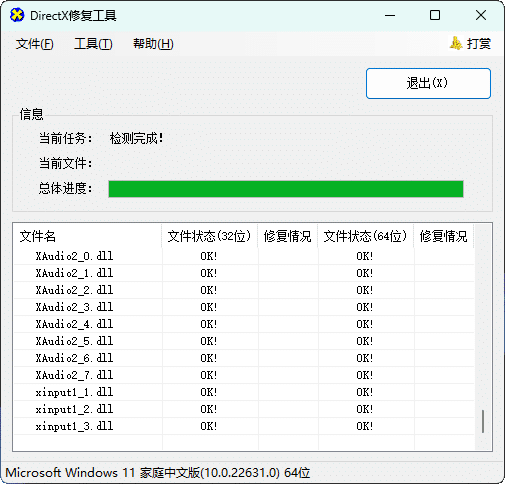Click the 文件名 column header

pos(87,236)
